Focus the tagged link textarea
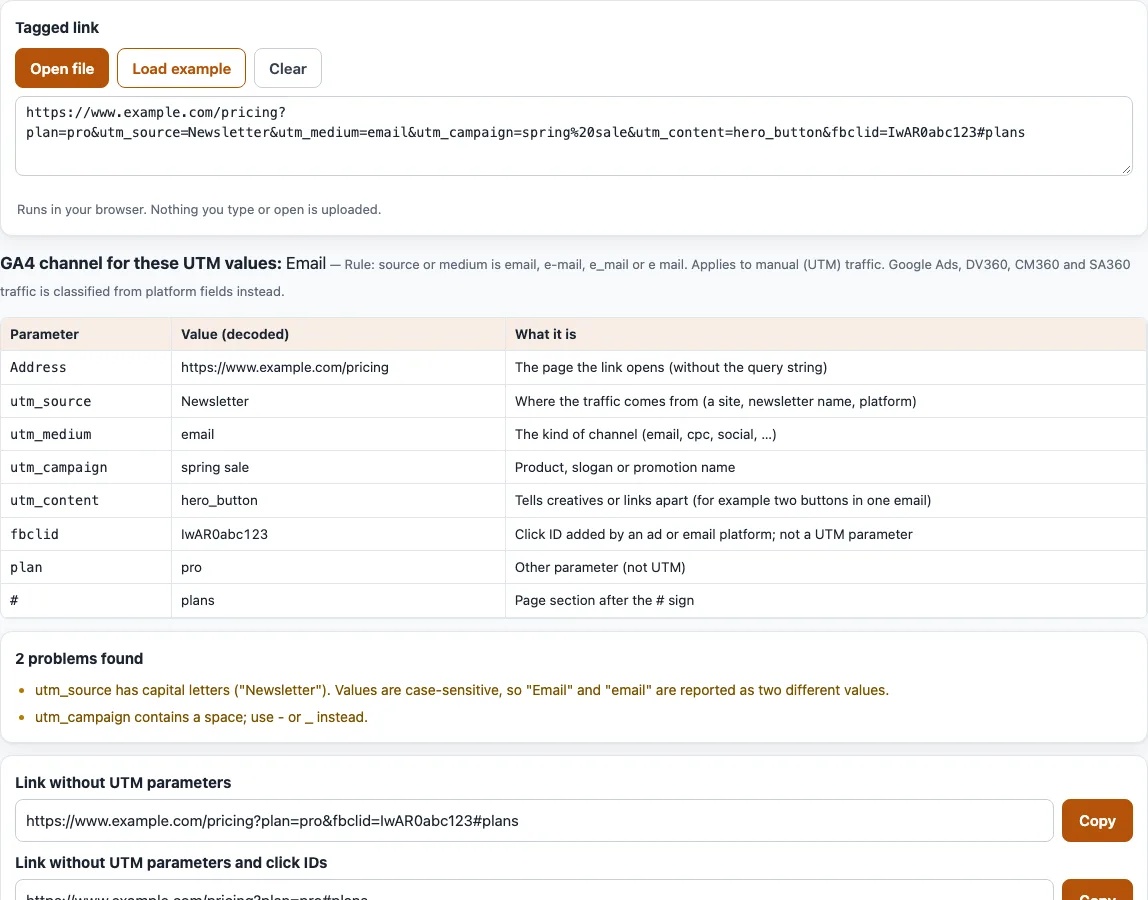Image resolution: width=1148 pixels, height=900 pixels. click(x=573, y=136)
